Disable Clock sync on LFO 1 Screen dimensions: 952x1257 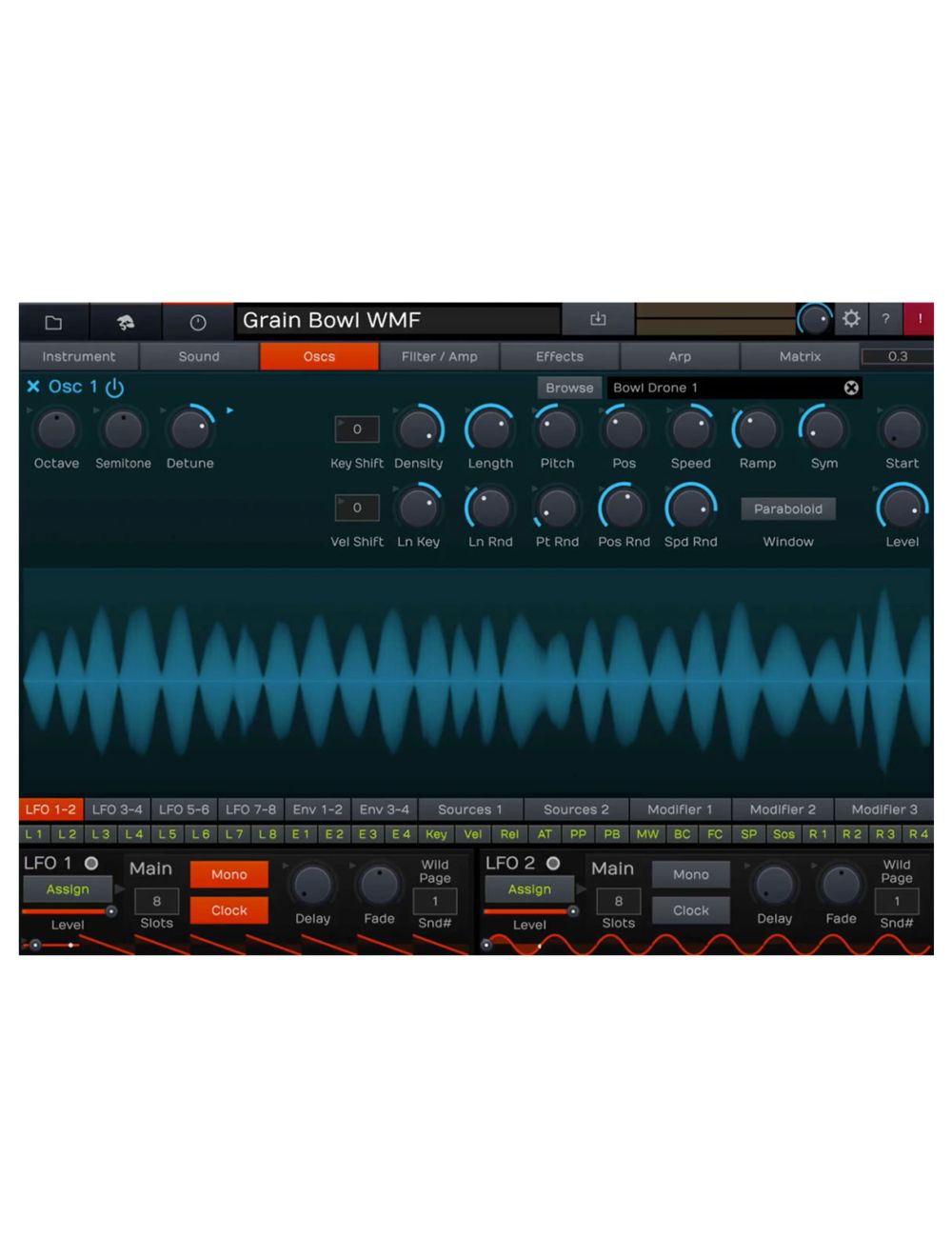point(228,910)
